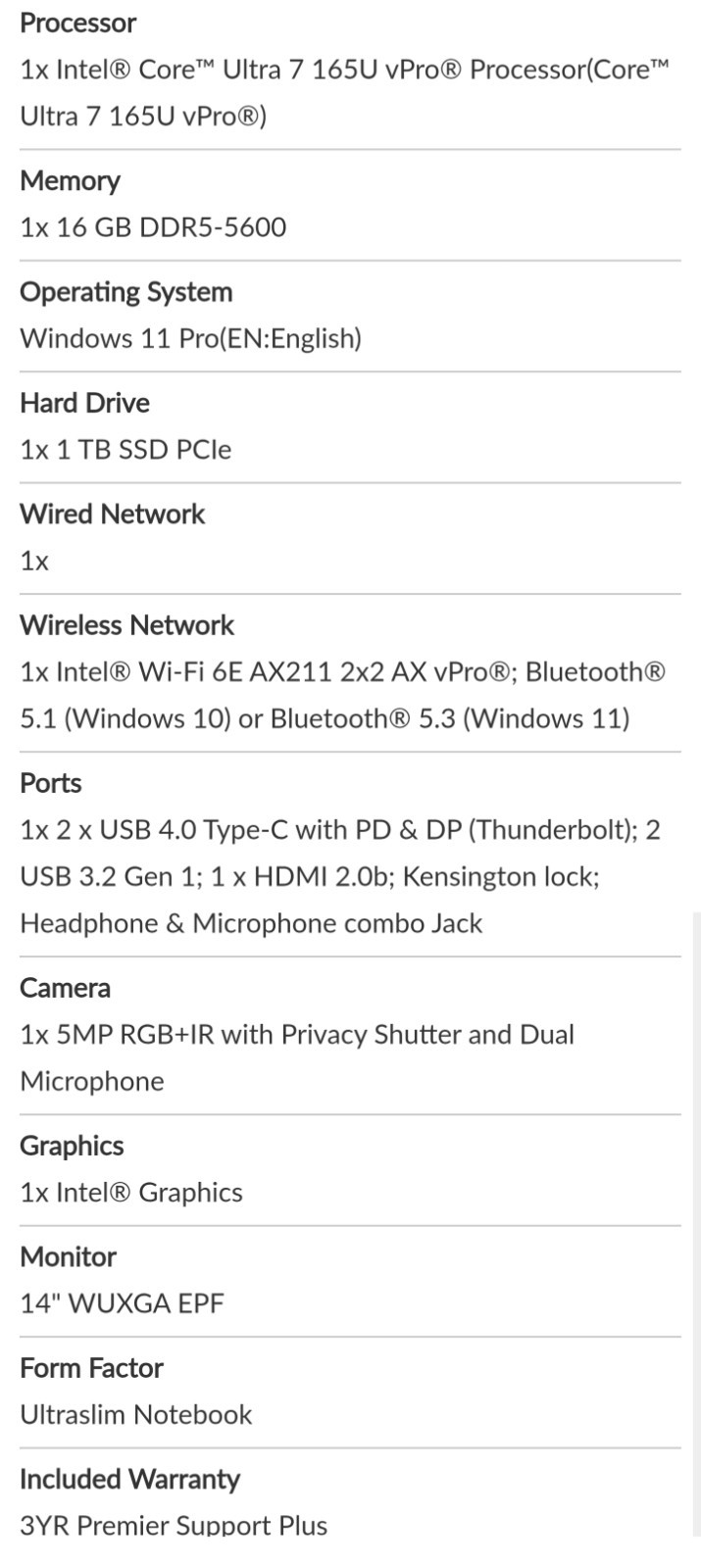
Task: Select the Memory heading
Action: point(70,180)
